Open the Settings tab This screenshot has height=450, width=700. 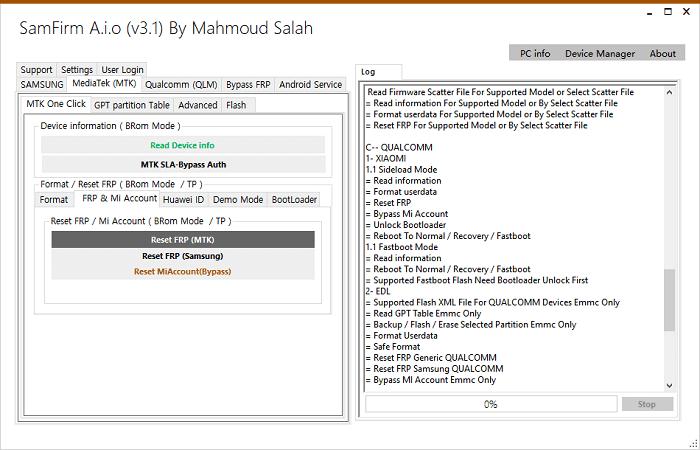[77, 70]
